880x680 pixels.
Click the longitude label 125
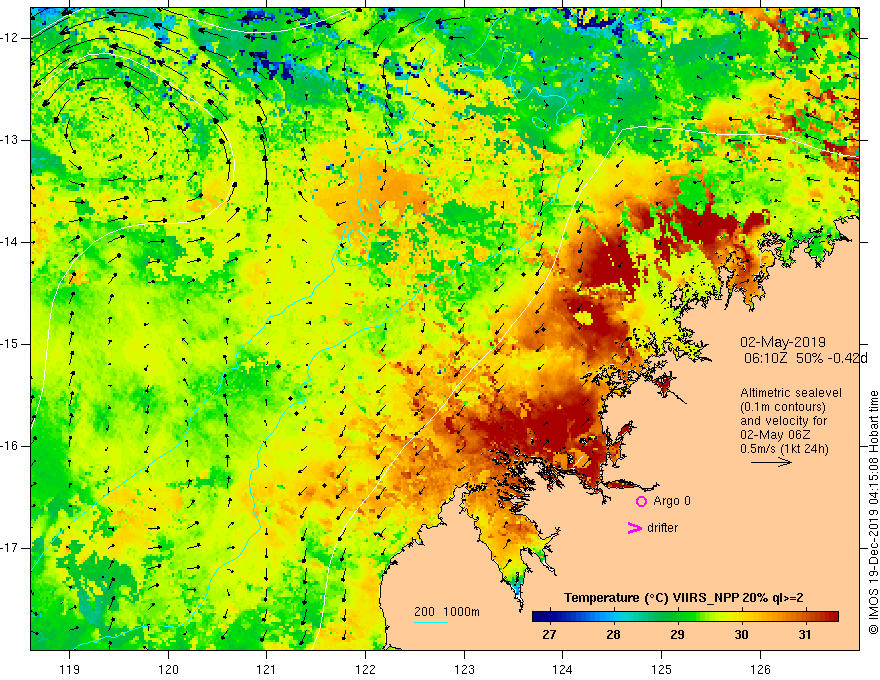tap(662, 669)
